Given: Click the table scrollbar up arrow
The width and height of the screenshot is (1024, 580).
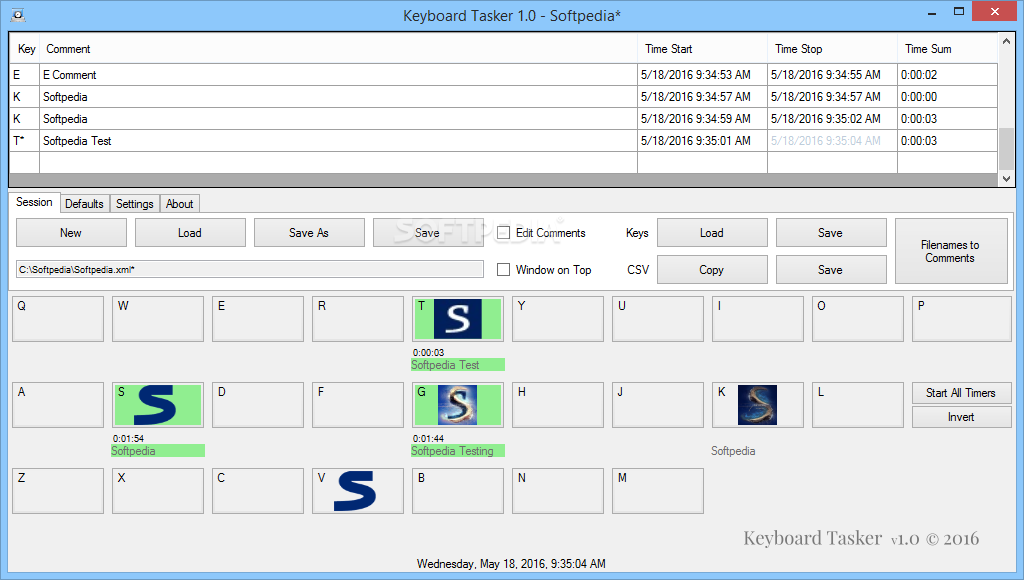Looking at the screenshot, I should [x=1006, y=41].
